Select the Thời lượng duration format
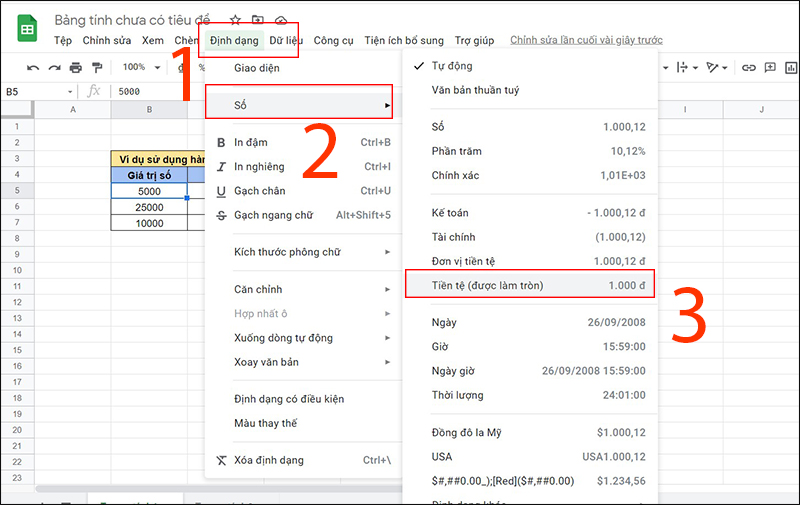This screenshot has height=505, width=800. pos(530,395)
